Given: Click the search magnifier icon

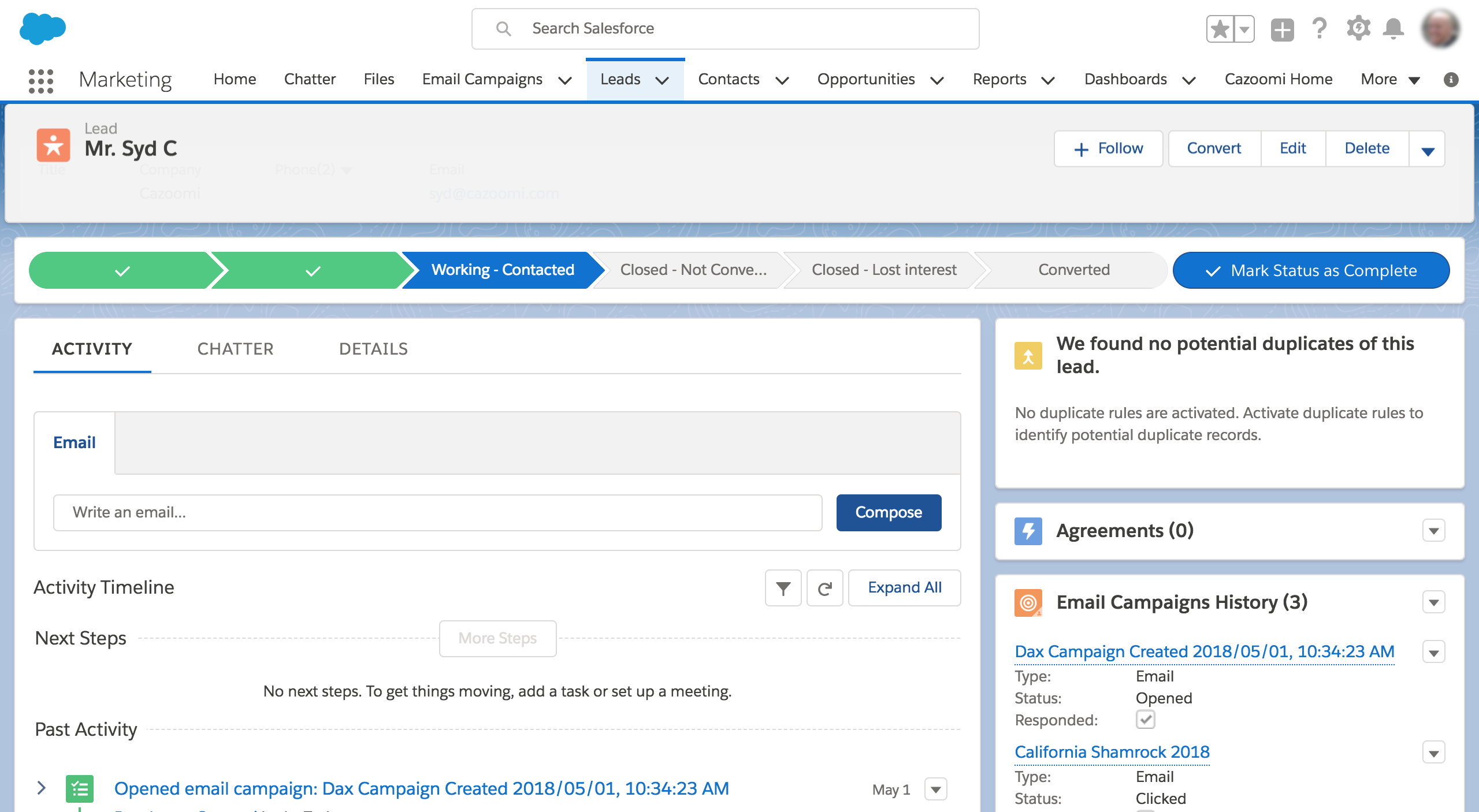Looking at the screenshot, I should 504,29.
